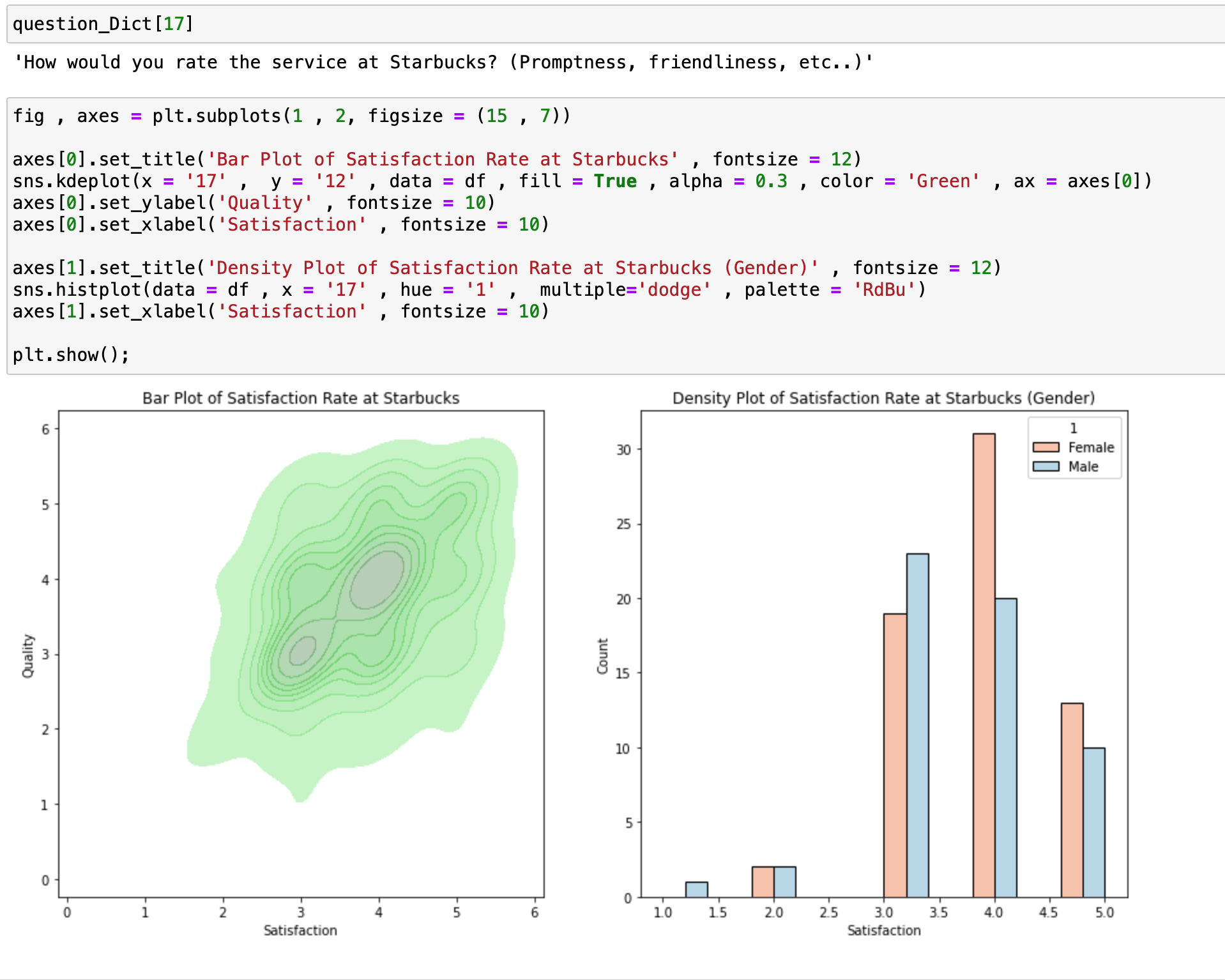Click the legend title '1'
The image size is (1225, 980).
click(x=1074, y=428)
